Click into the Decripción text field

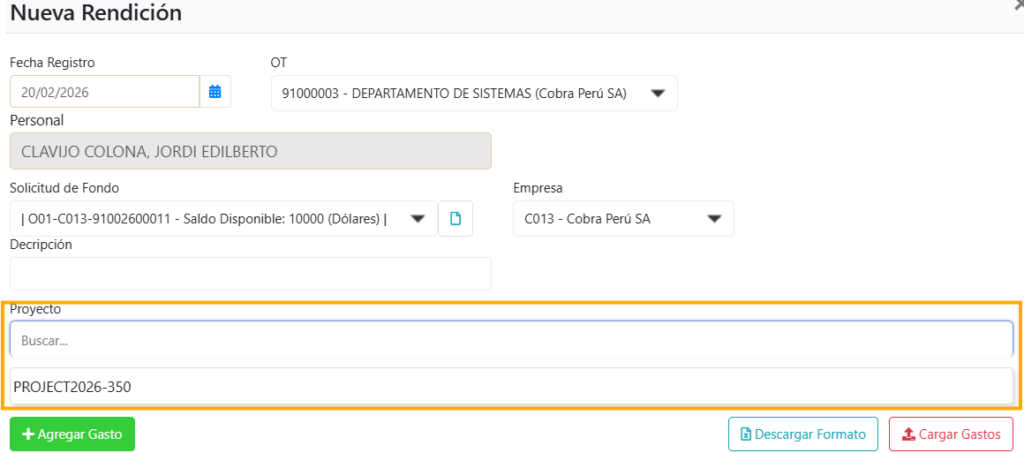coord(250,274)
